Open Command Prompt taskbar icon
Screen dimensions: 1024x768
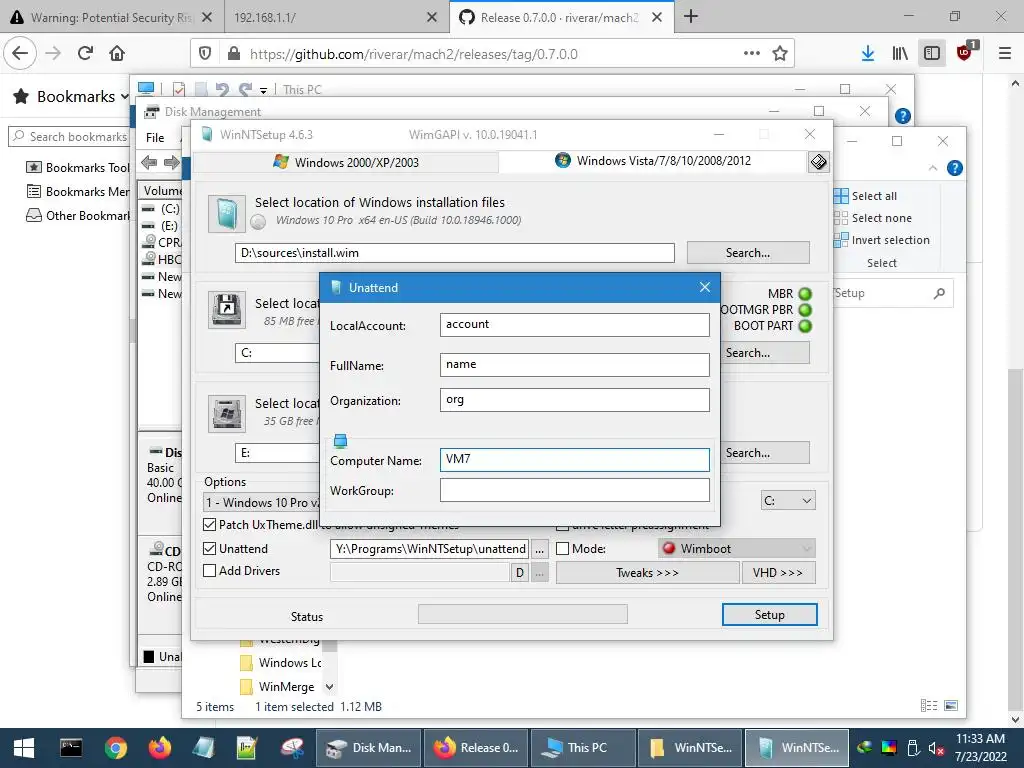pyautogui.click(x=71, y=748)
